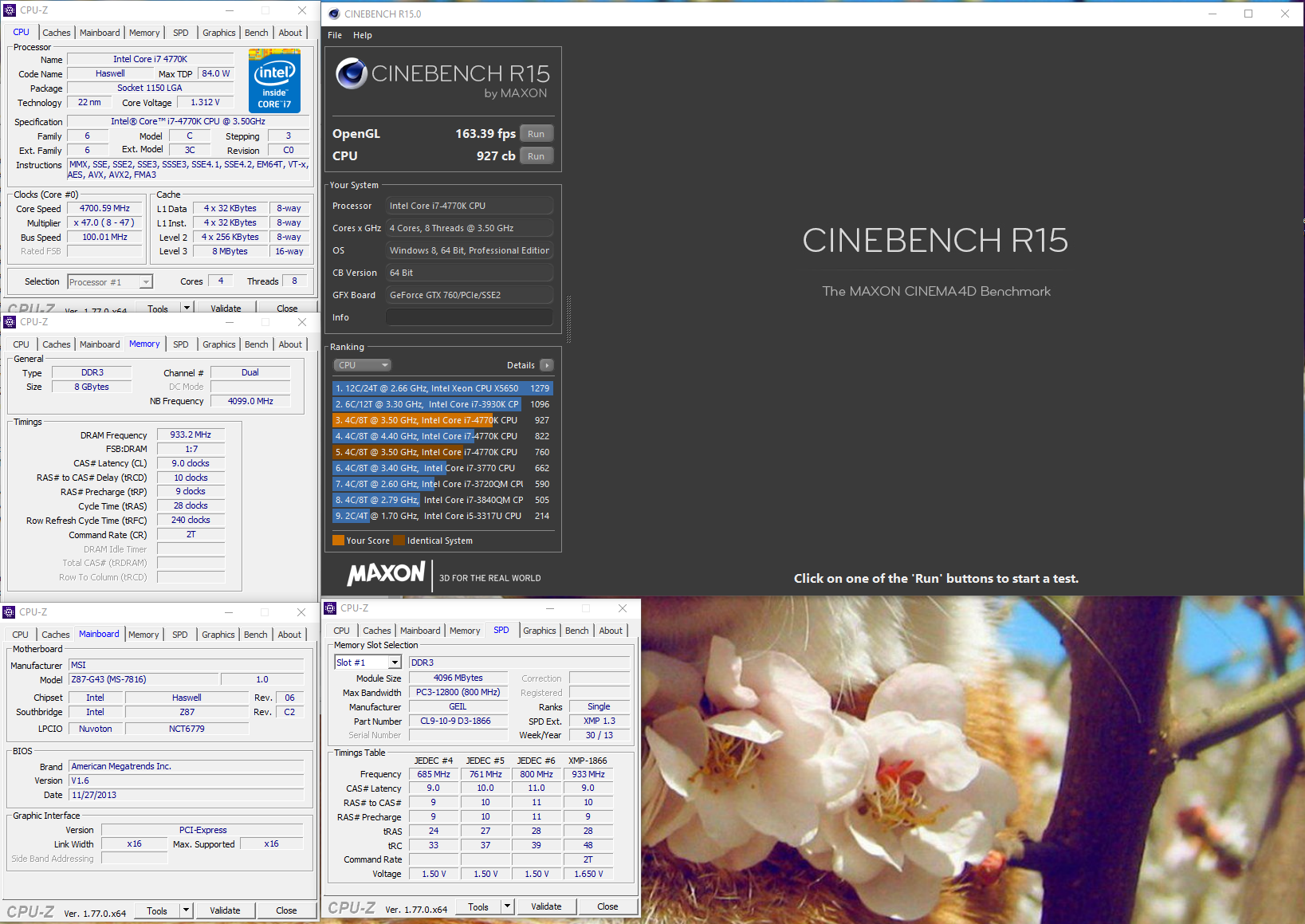Open the Tools dropdown arrow in the Mainboard window
Image resolution: width=1305 pixels, height=924 pixels.
(x=186, y=910)
